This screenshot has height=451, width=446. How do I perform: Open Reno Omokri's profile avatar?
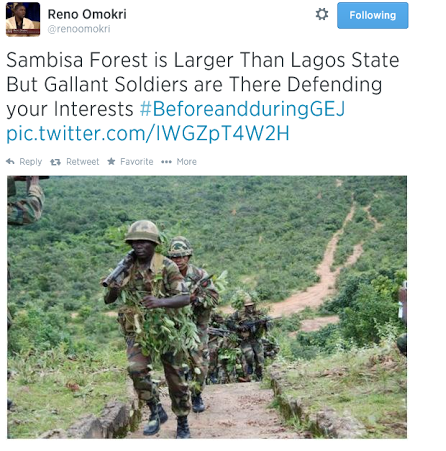[x=23, y=19]
